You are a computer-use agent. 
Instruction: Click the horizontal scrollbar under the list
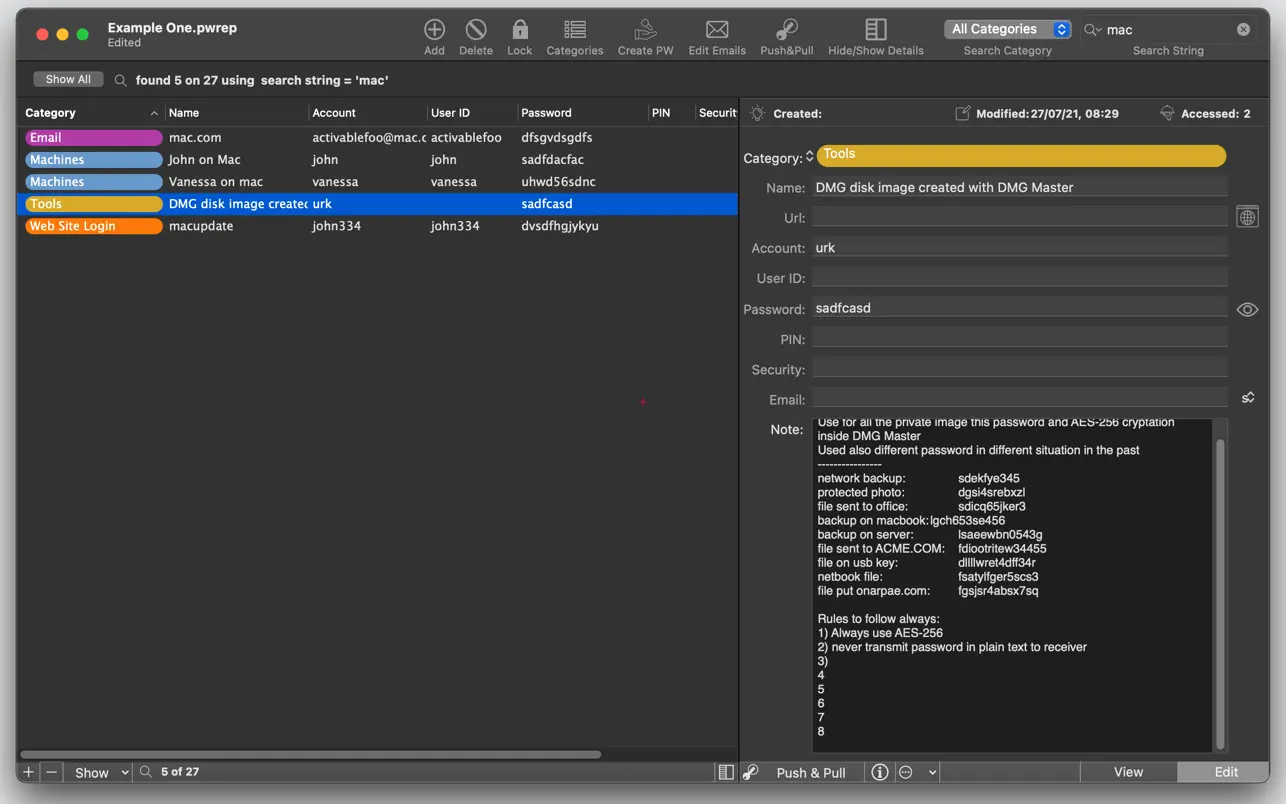[x=310, y=754]
